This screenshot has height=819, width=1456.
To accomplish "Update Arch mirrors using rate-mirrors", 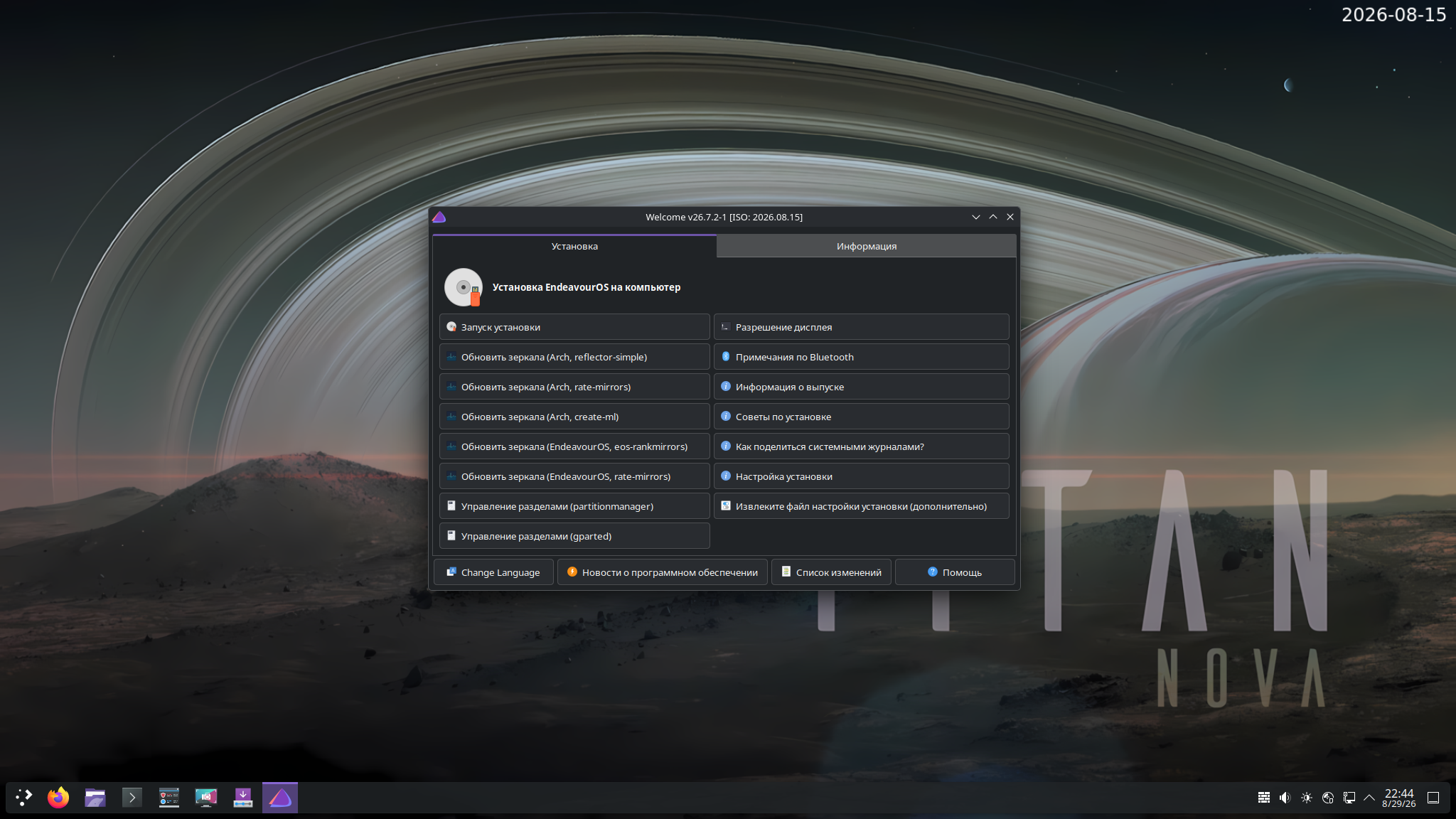I will (x=574, y=387).
